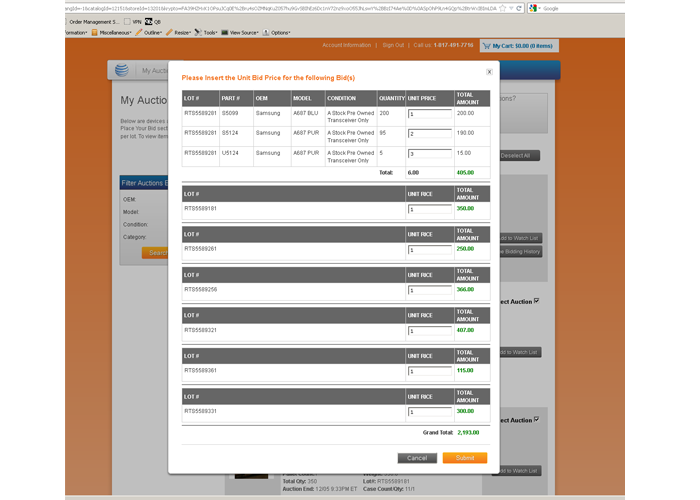
Task: Click the lot number RTS5589256
Action: (x=200, y=289)
